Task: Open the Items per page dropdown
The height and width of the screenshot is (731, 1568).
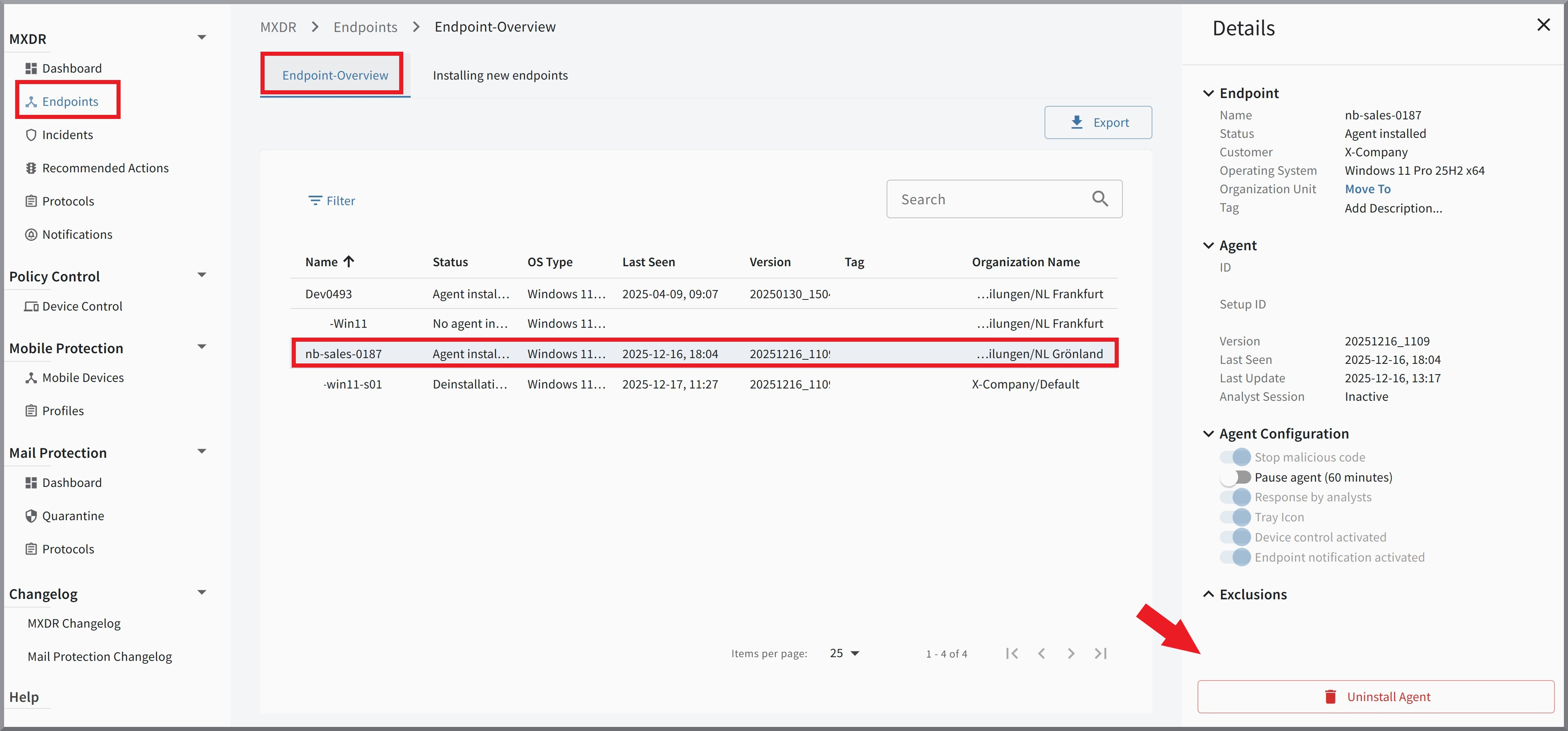Action: click(844, 653)
